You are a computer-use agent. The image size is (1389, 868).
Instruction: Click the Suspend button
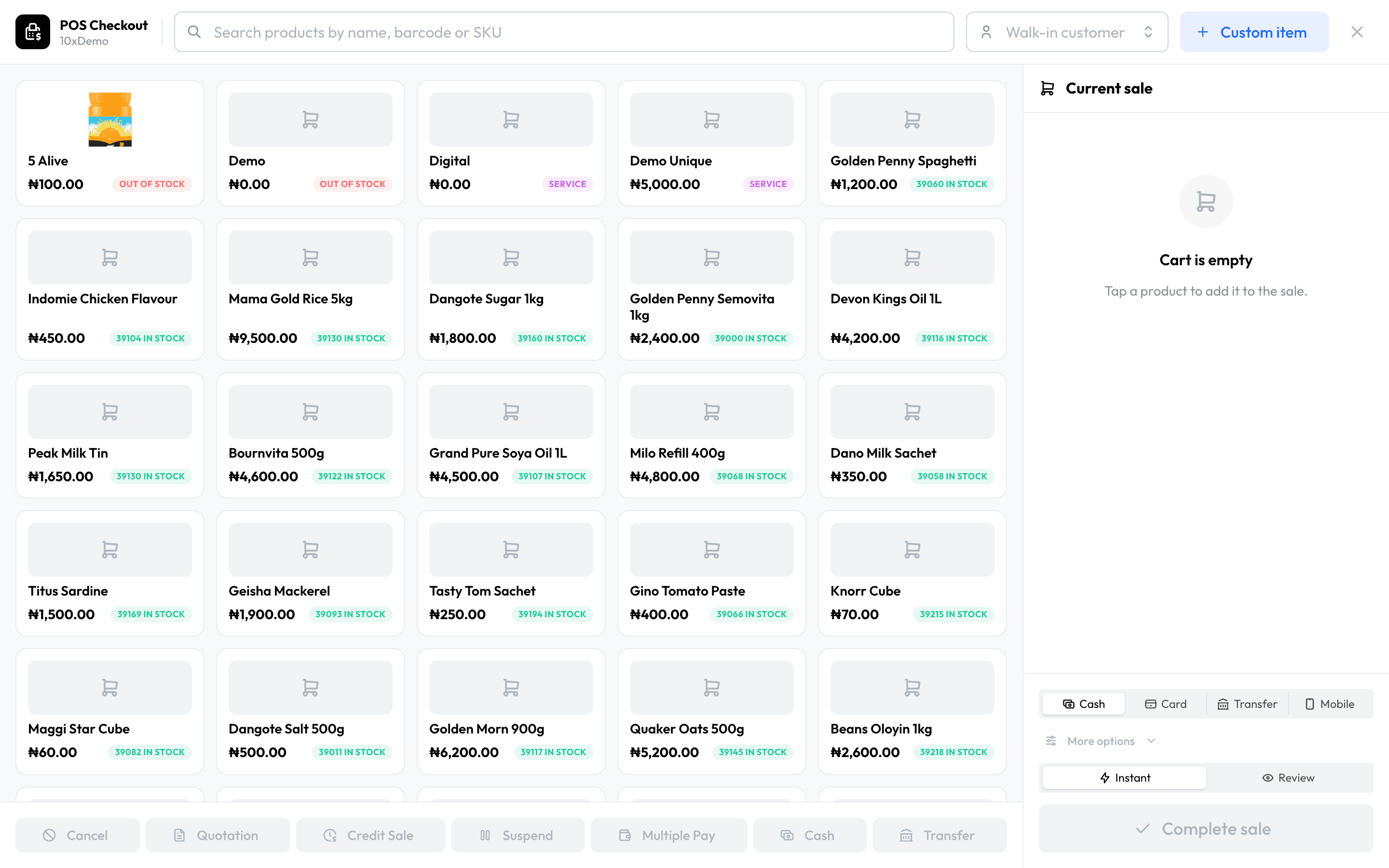tap(517, 835)
